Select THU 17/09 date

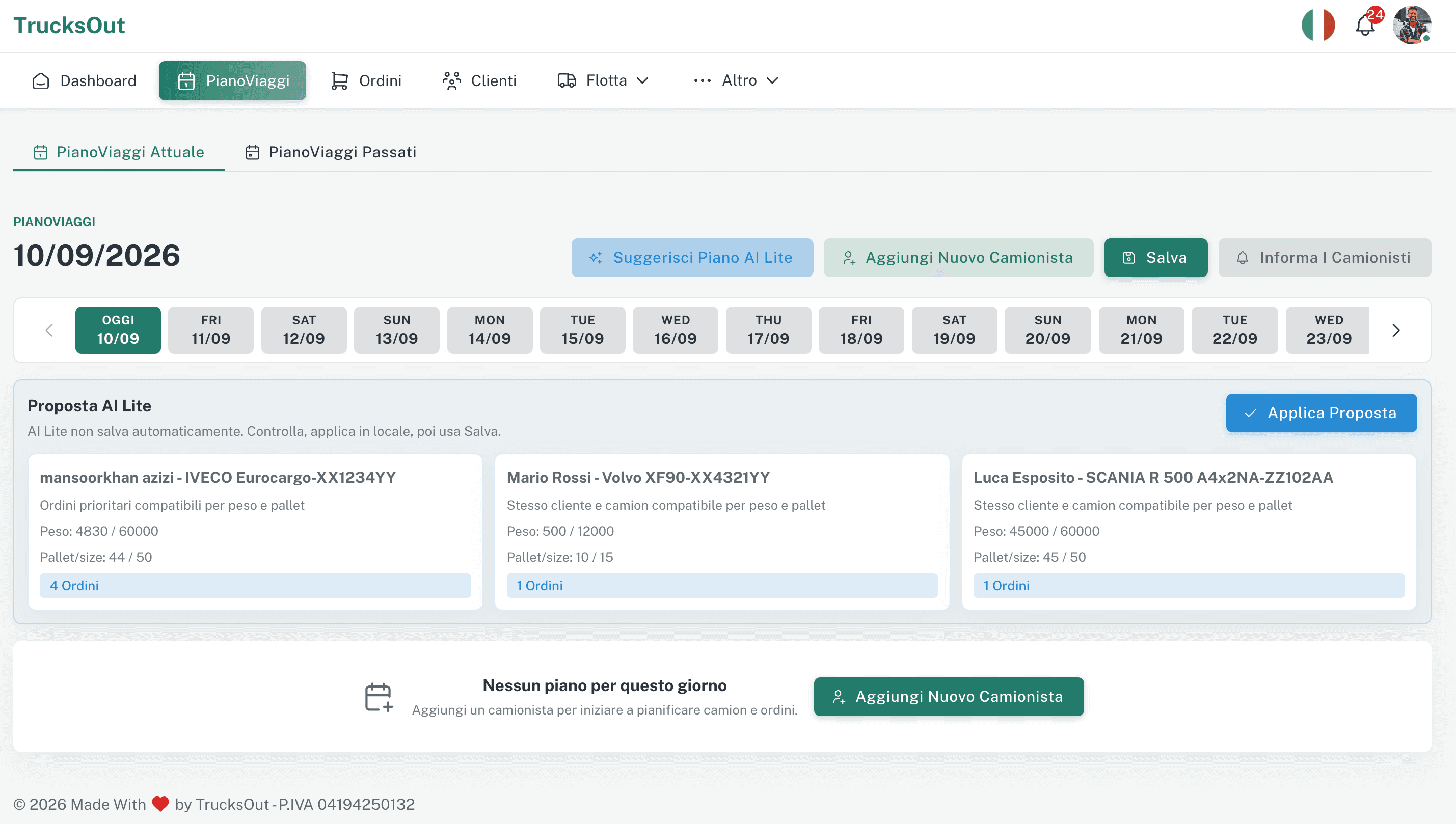(x=768, y=330)
